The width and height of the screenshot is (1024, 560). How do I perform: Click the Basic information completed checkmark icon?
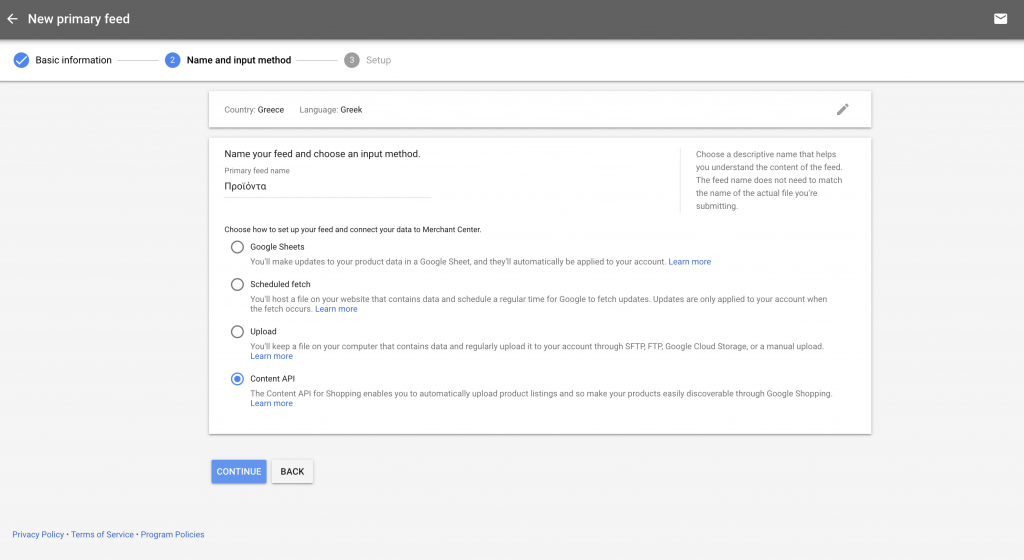(x=21, y=60)
